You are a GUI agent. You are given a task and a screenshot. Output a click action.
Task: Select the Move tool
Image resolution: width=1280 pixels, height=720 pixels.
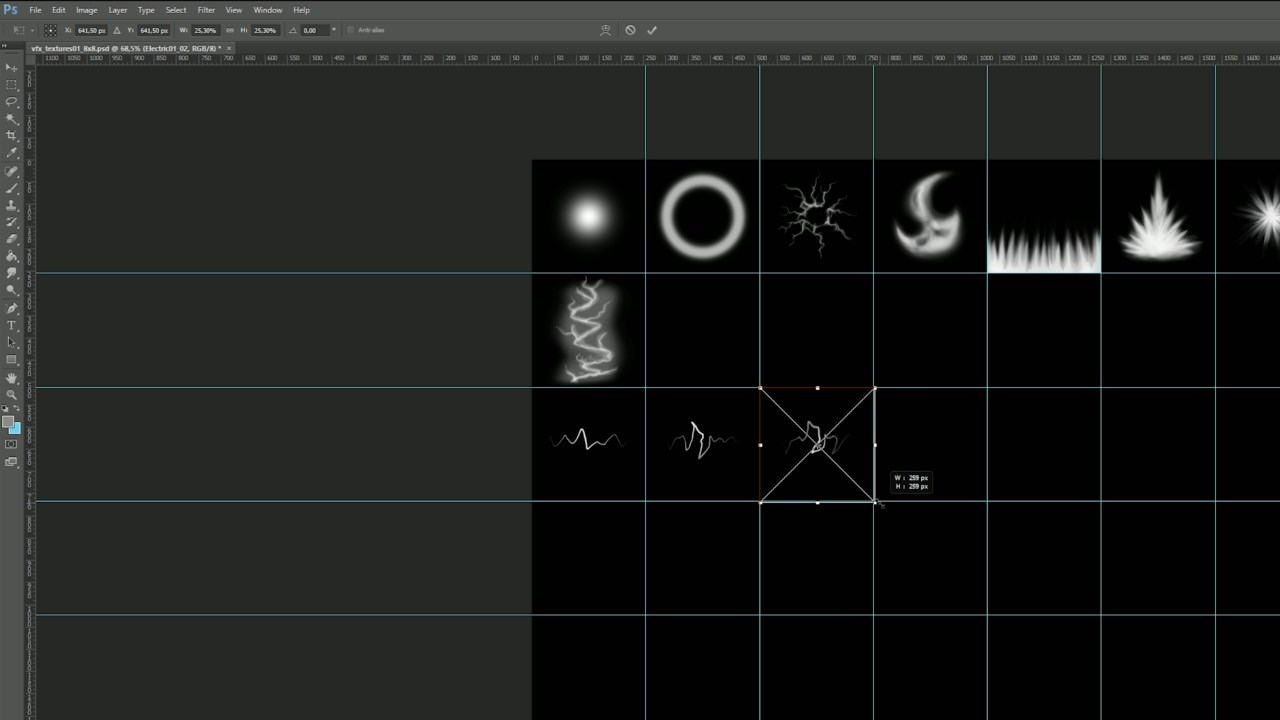click(x=12, y=68)
